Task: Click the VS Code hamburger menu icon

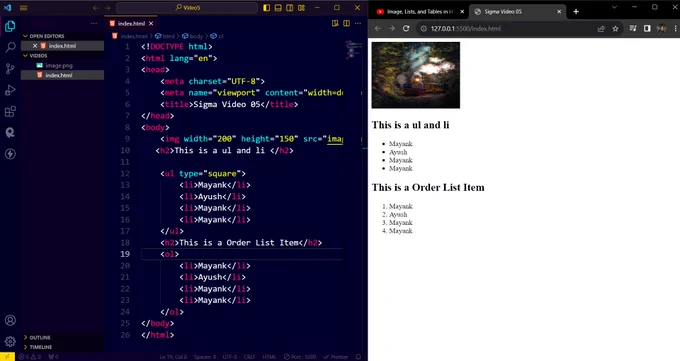Action: click(x=23, y=8)
